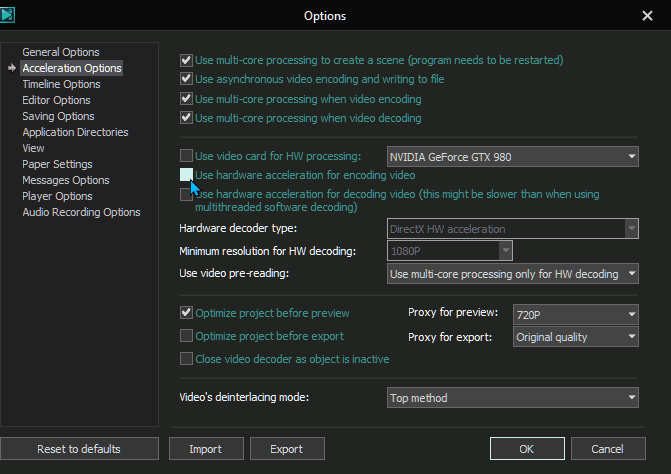Click the Export button
671x474 pixels.
coord(287,449)
